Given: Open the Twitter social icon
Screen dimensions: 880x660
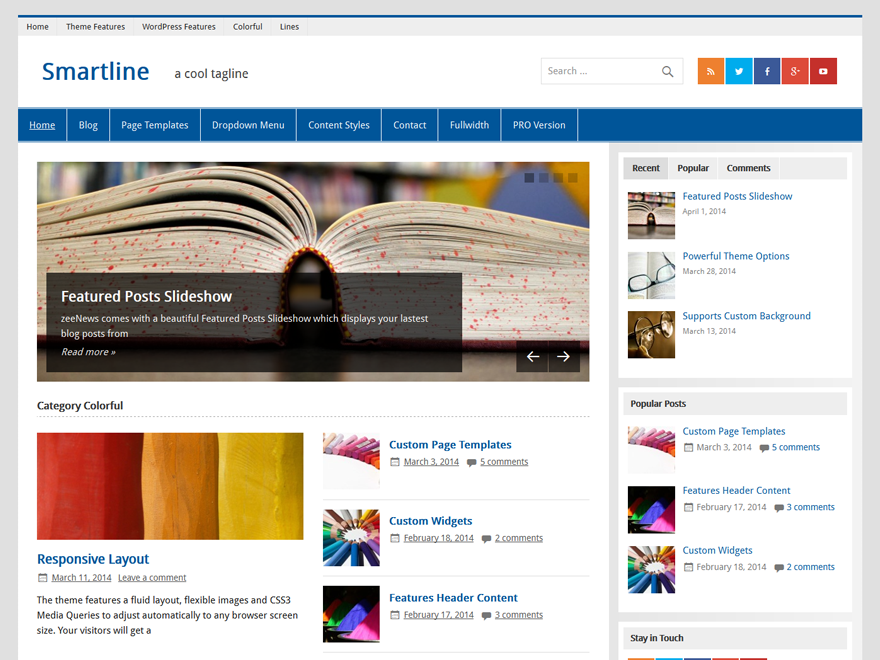Looking at the screenshot, I should coord(739,71).
